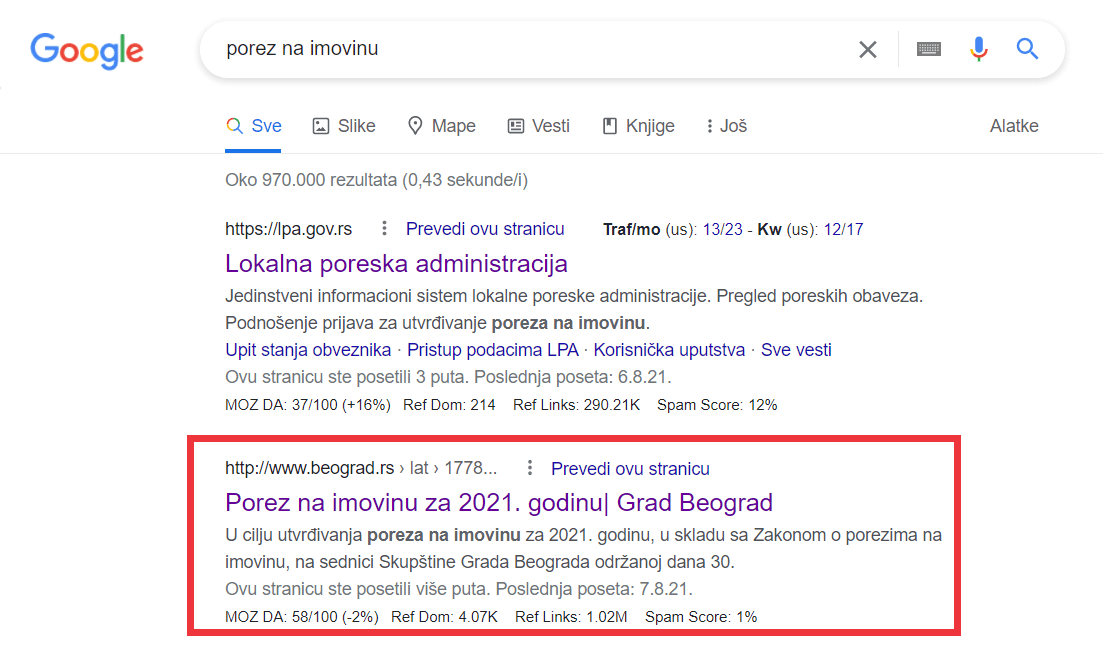Open the Vesti results tab
Viewport: 1103px width, 646px height.
538,126
